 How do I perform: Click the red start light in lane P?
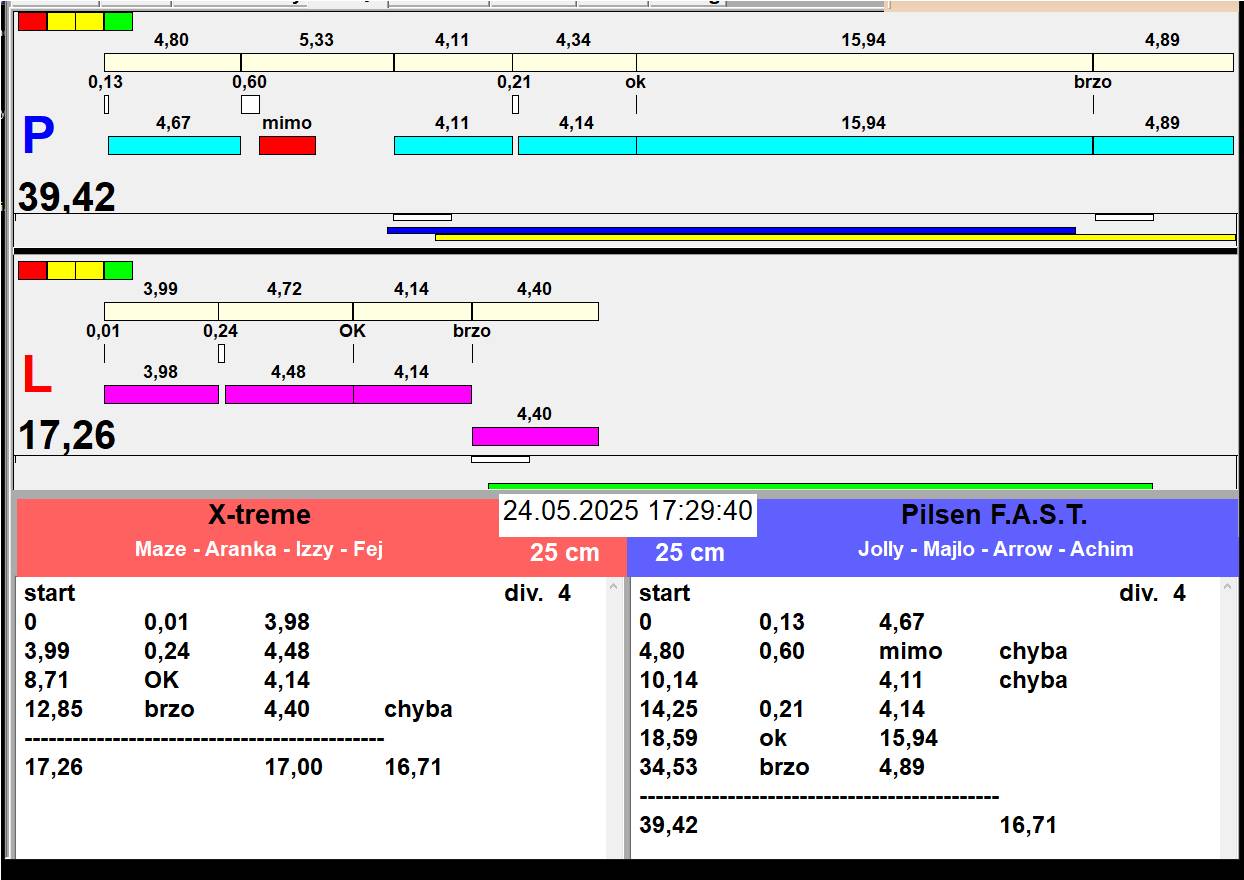[32, 21]
